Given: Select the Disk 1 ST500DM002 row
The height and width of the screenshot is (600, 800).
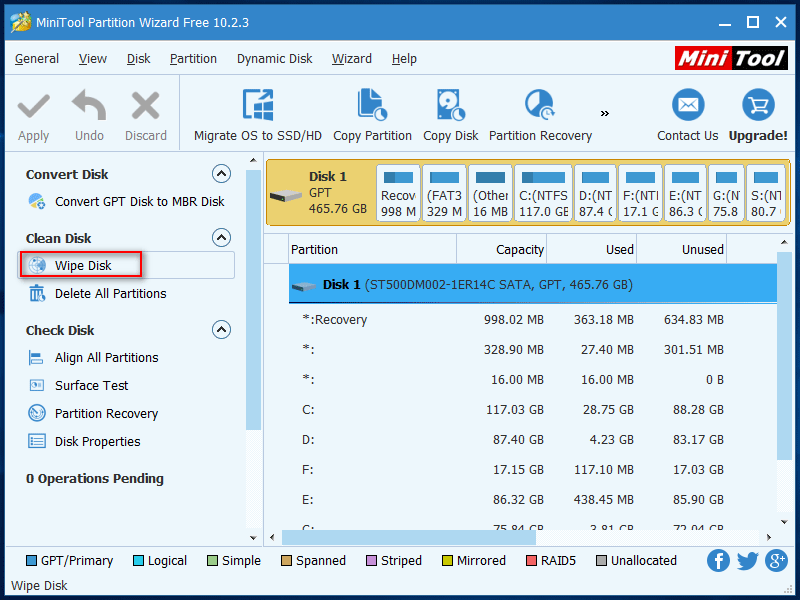Looking at the screenshot, I should coord(533,284).
